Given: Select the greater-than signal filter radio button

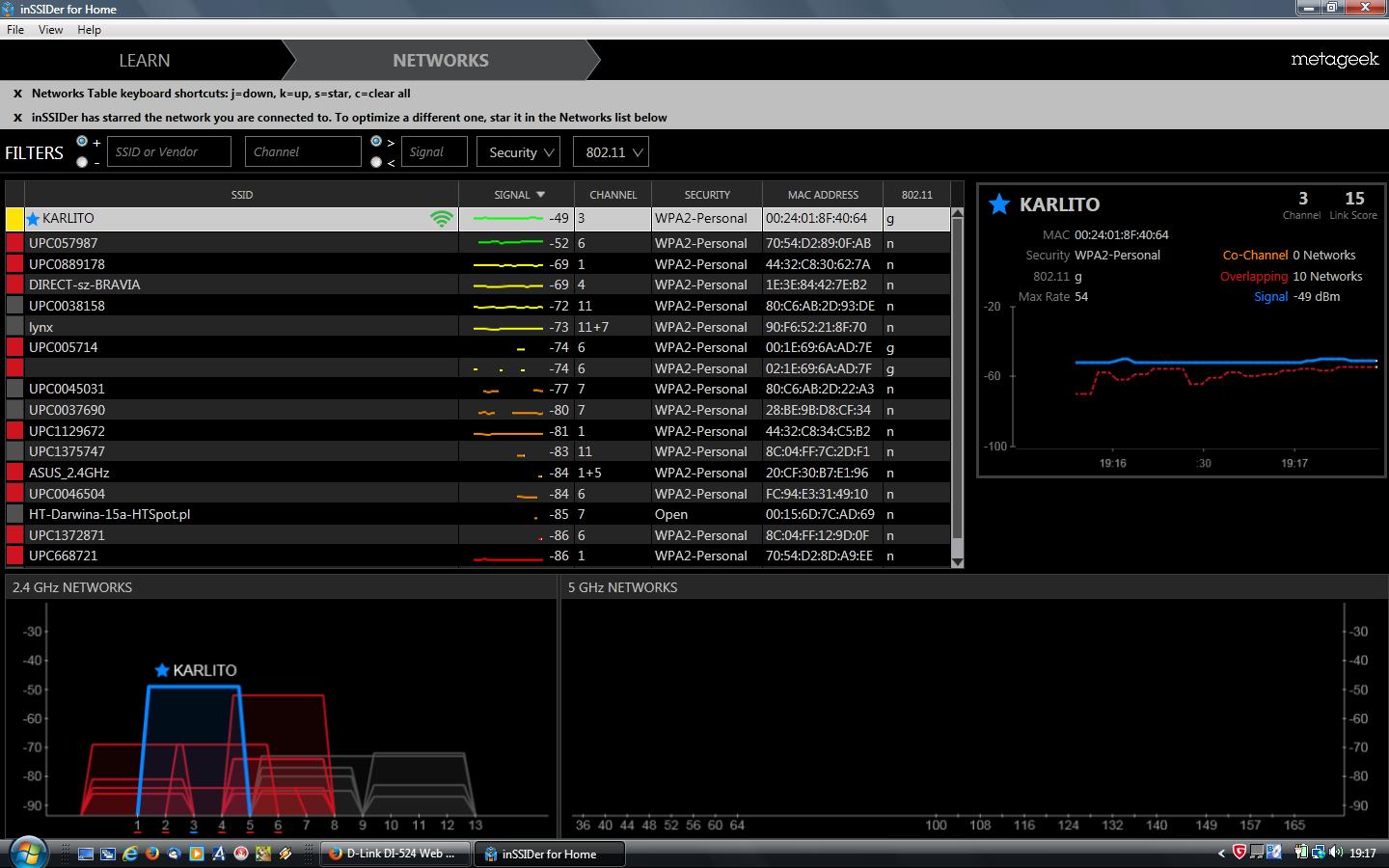Looking at the screenshot, I should (x=376, y=142).
